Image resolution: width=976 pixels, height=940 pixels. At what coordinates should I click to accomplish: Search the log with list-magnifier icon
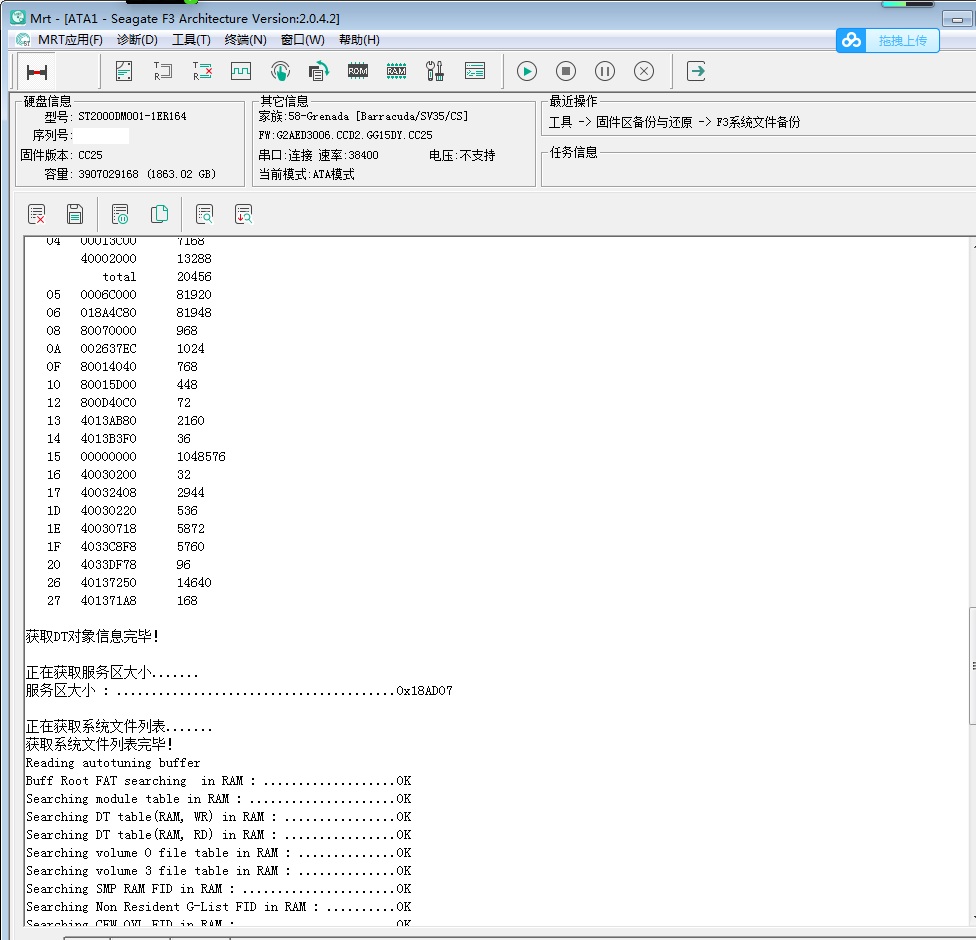pyautogui.click(x=204, y=214)
